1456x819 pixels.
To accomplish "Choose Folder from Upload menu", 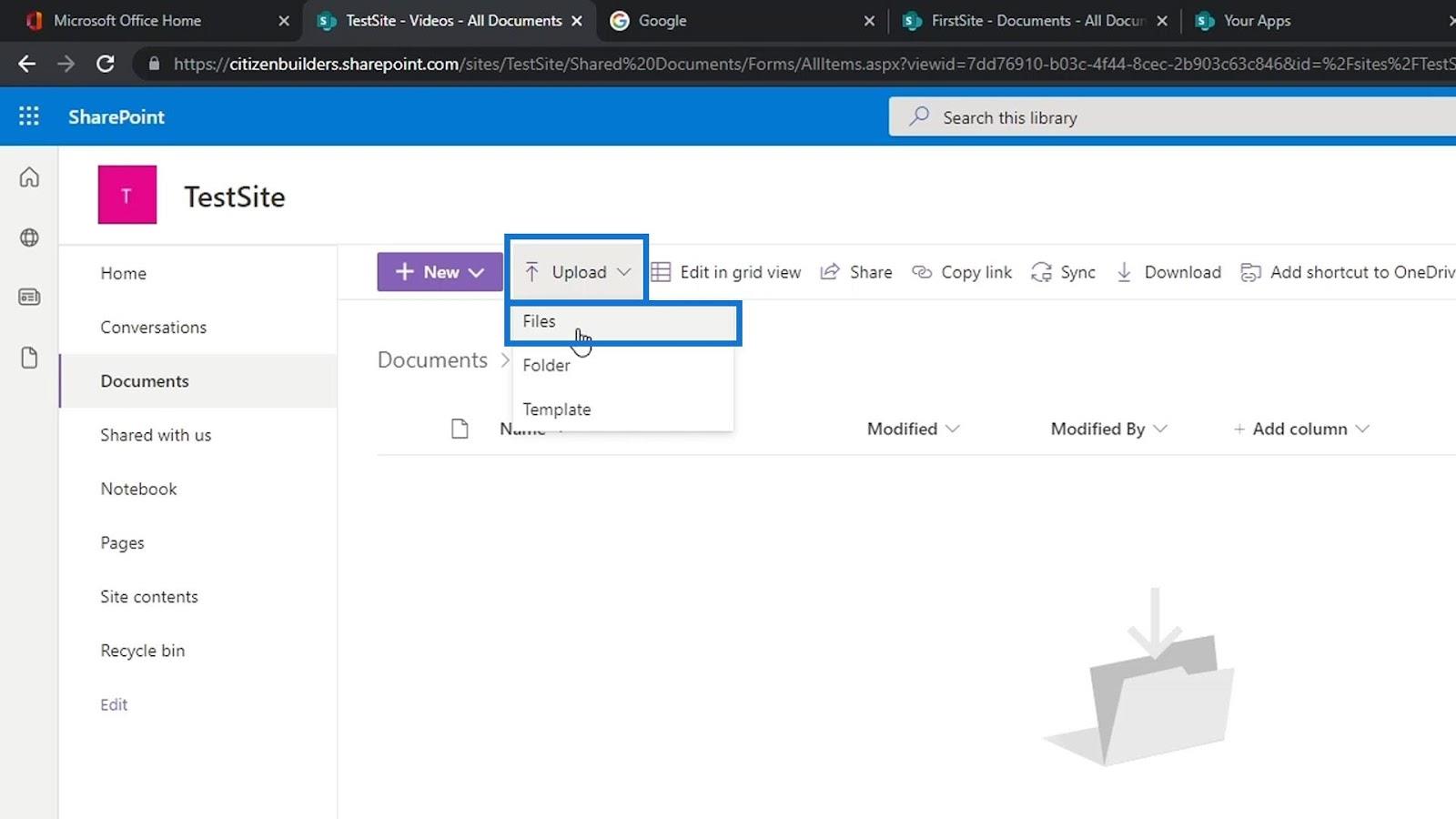I will (x=623, y=365).
